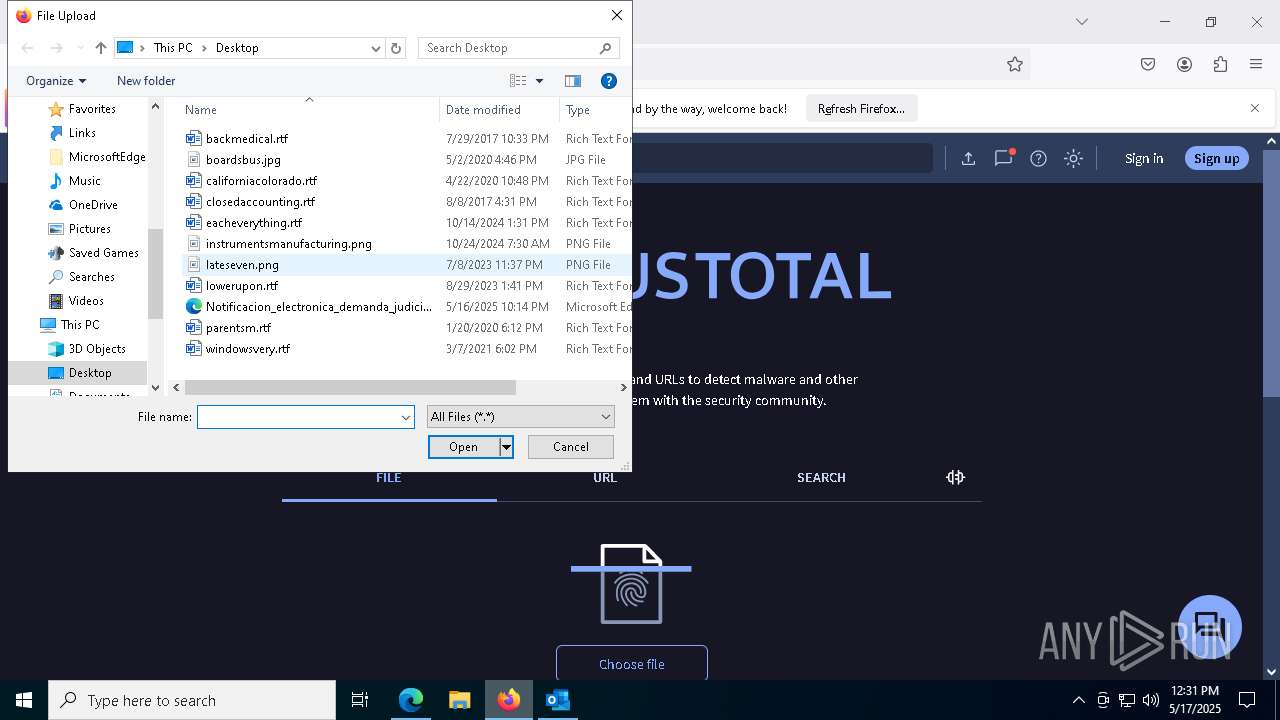This screenshot has height=720, width=1280.
Task: Select OneDrive in navigation pane
Action: tap(92, 205)
